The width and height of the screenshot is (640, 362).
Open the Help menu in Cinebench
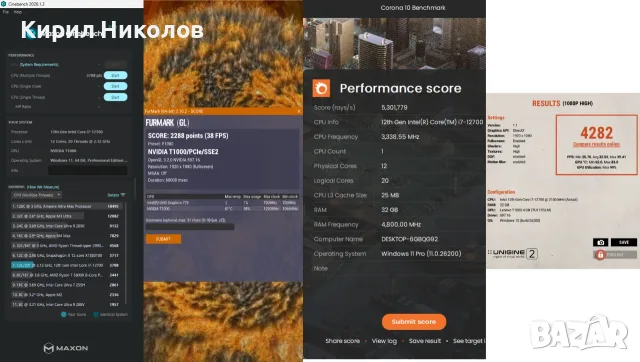(x=18, y=12)
